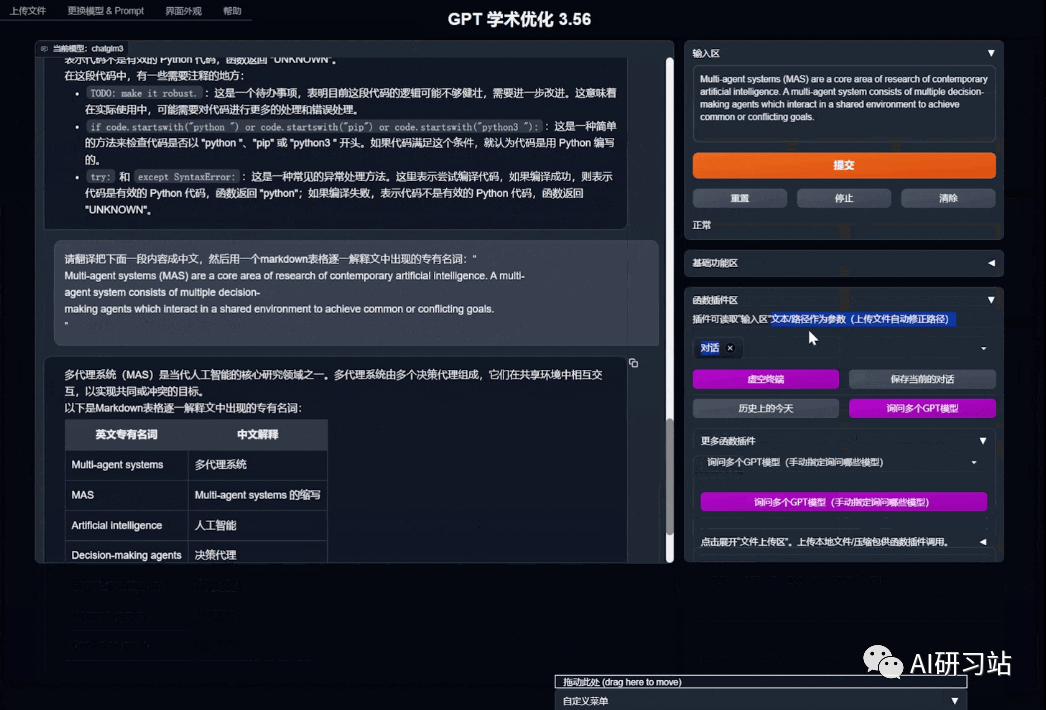Click the except SyntaxError: code snippet
The image size is (1046, 710).
(186, 177)
